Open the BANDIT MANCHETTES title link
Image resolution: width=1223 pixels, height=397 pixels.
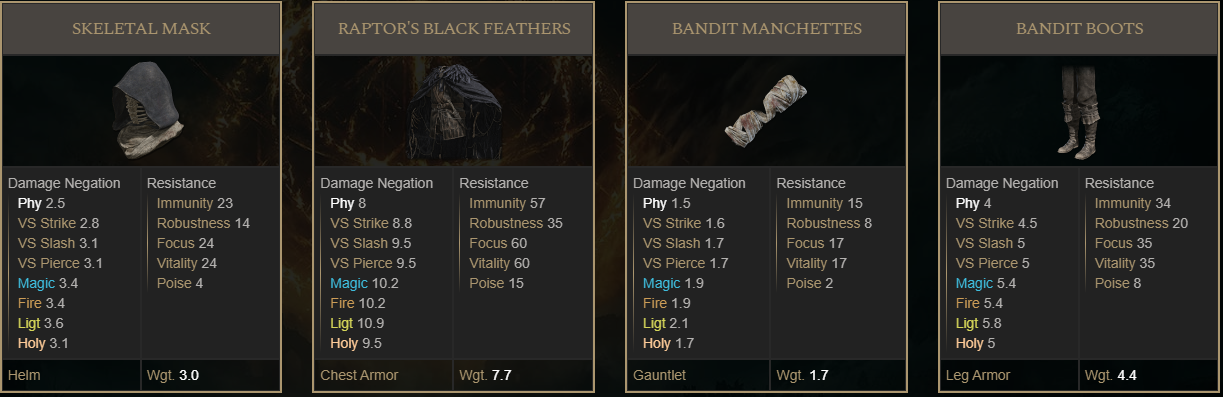click(767, 28)
